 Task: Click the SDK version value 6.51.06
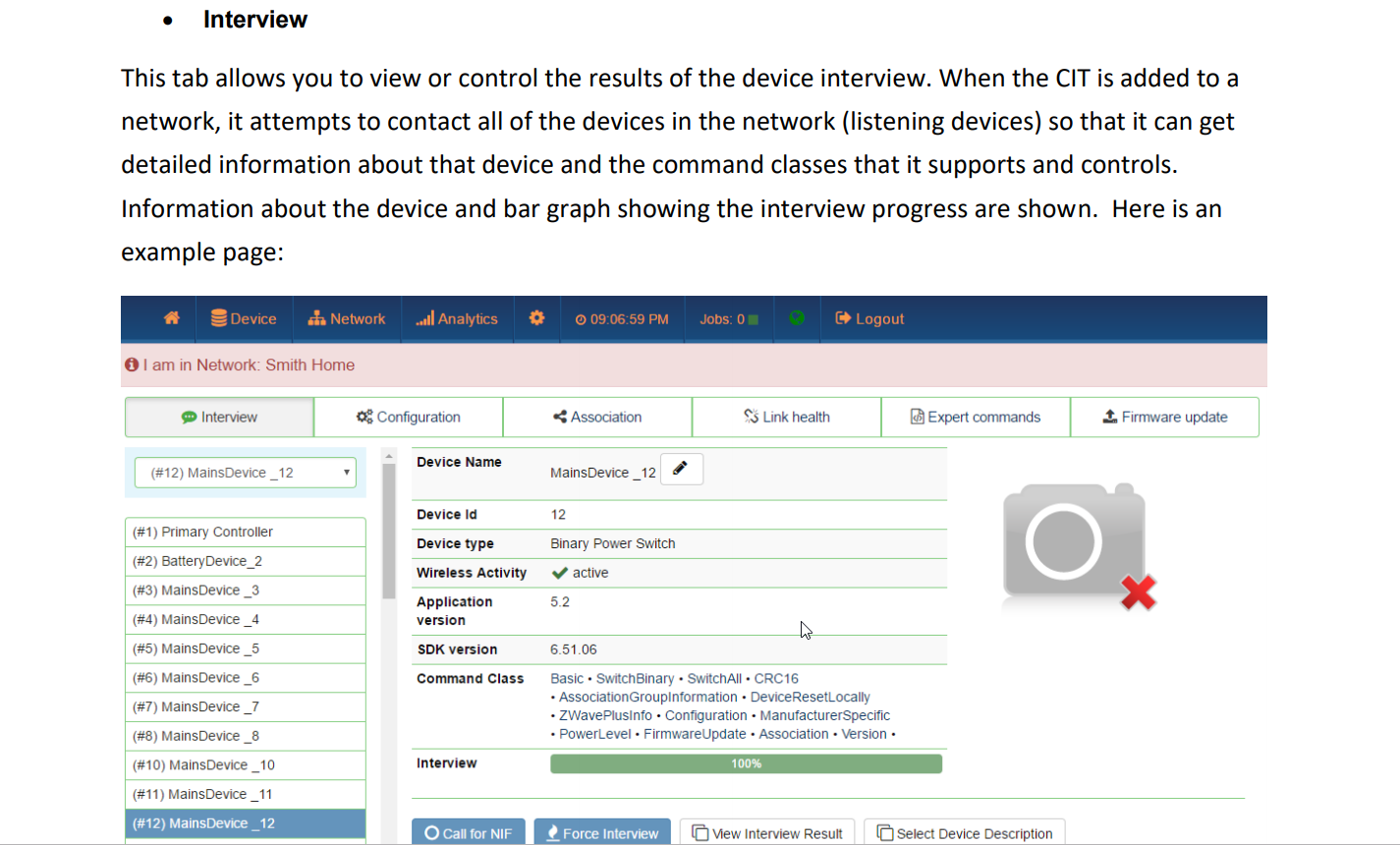(574, 649)
